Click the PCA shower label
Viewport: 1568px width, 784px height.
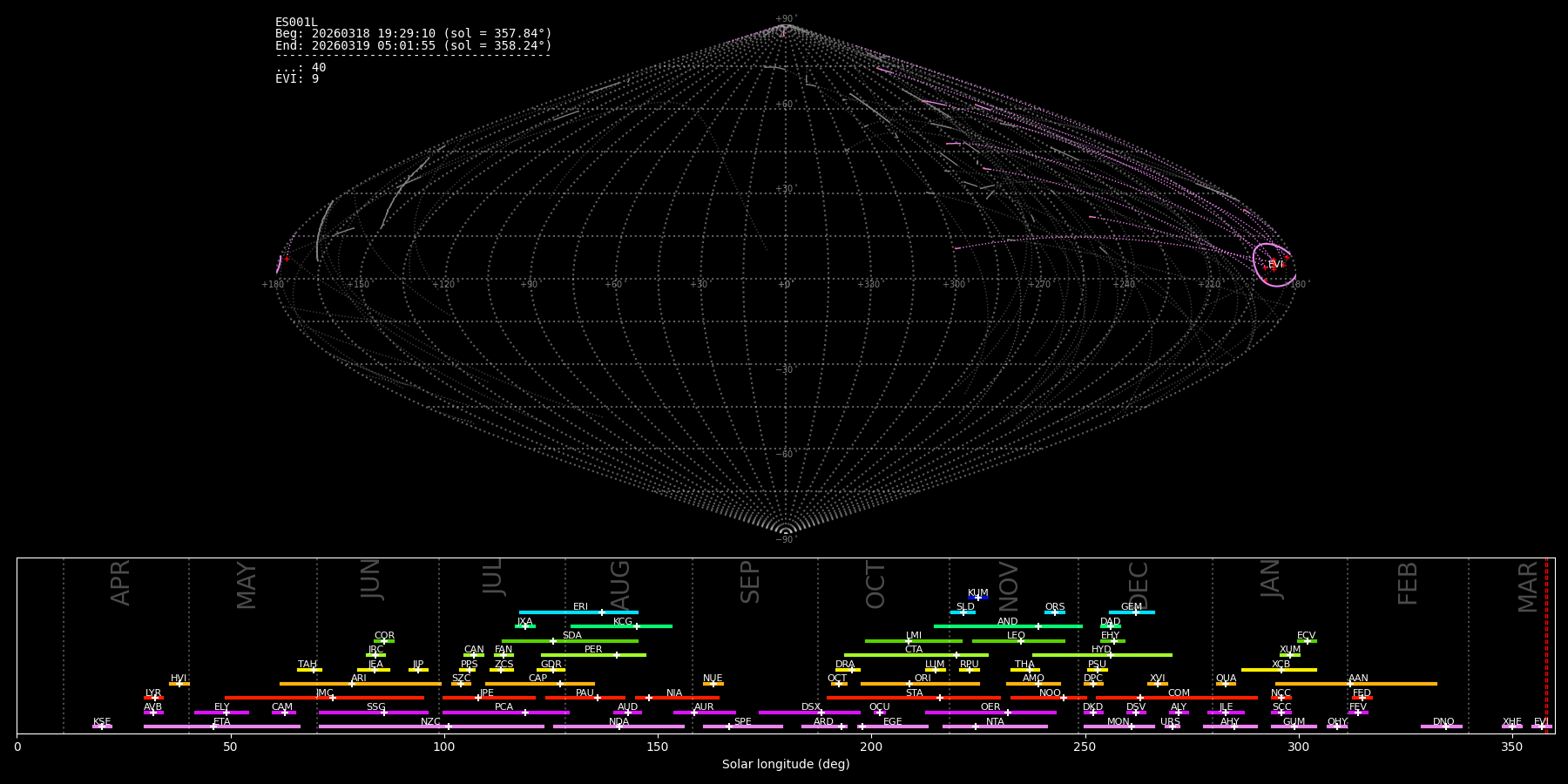coord(504,706)
